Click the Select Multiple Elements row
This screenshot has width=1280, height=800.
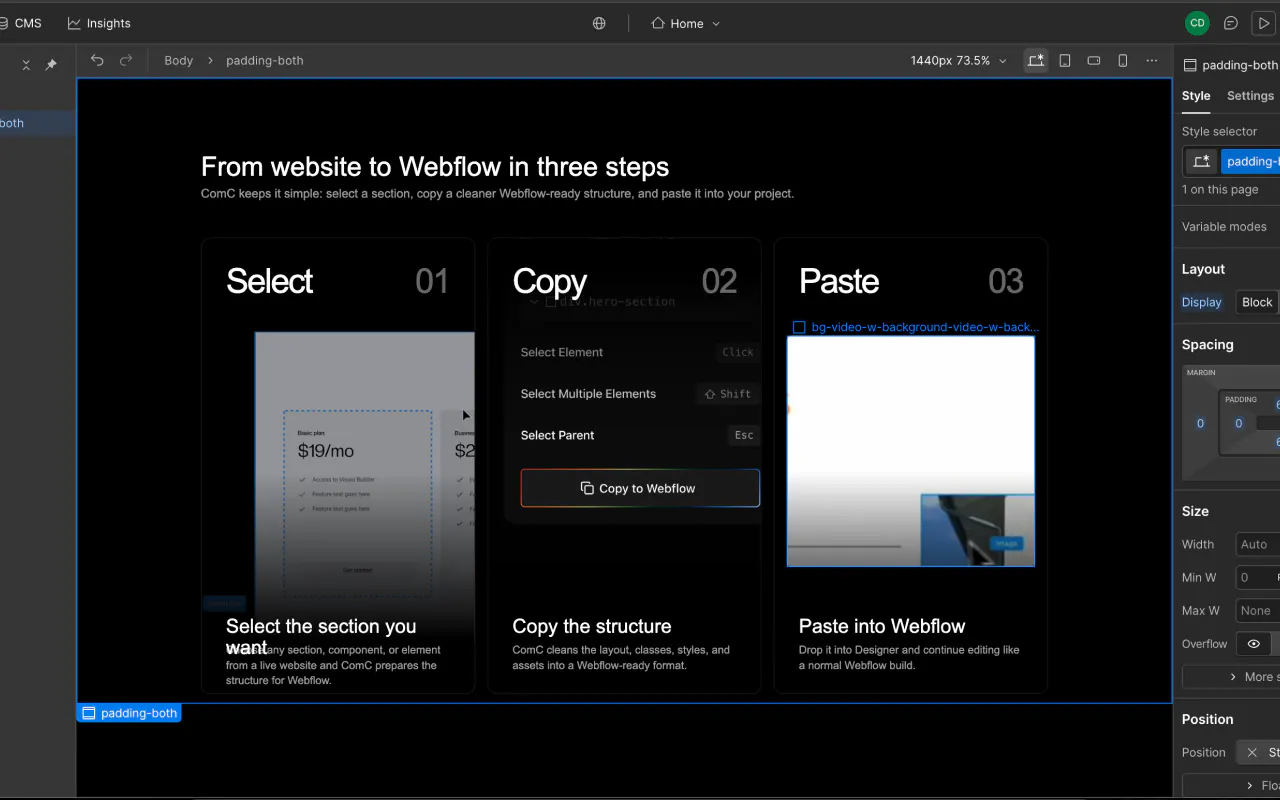640,394
